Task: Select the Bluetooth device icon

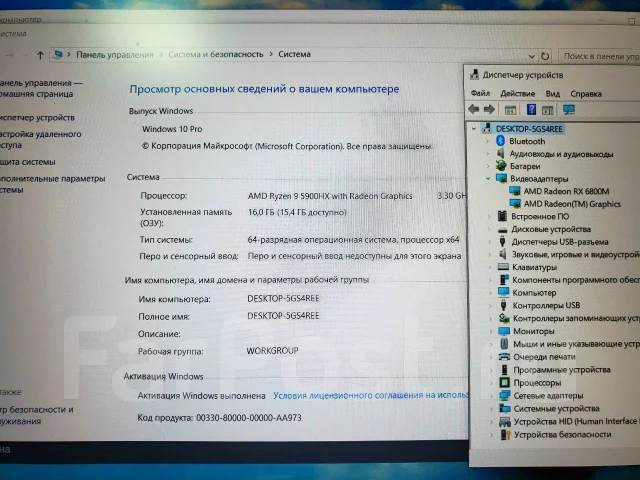Action: 500,141
